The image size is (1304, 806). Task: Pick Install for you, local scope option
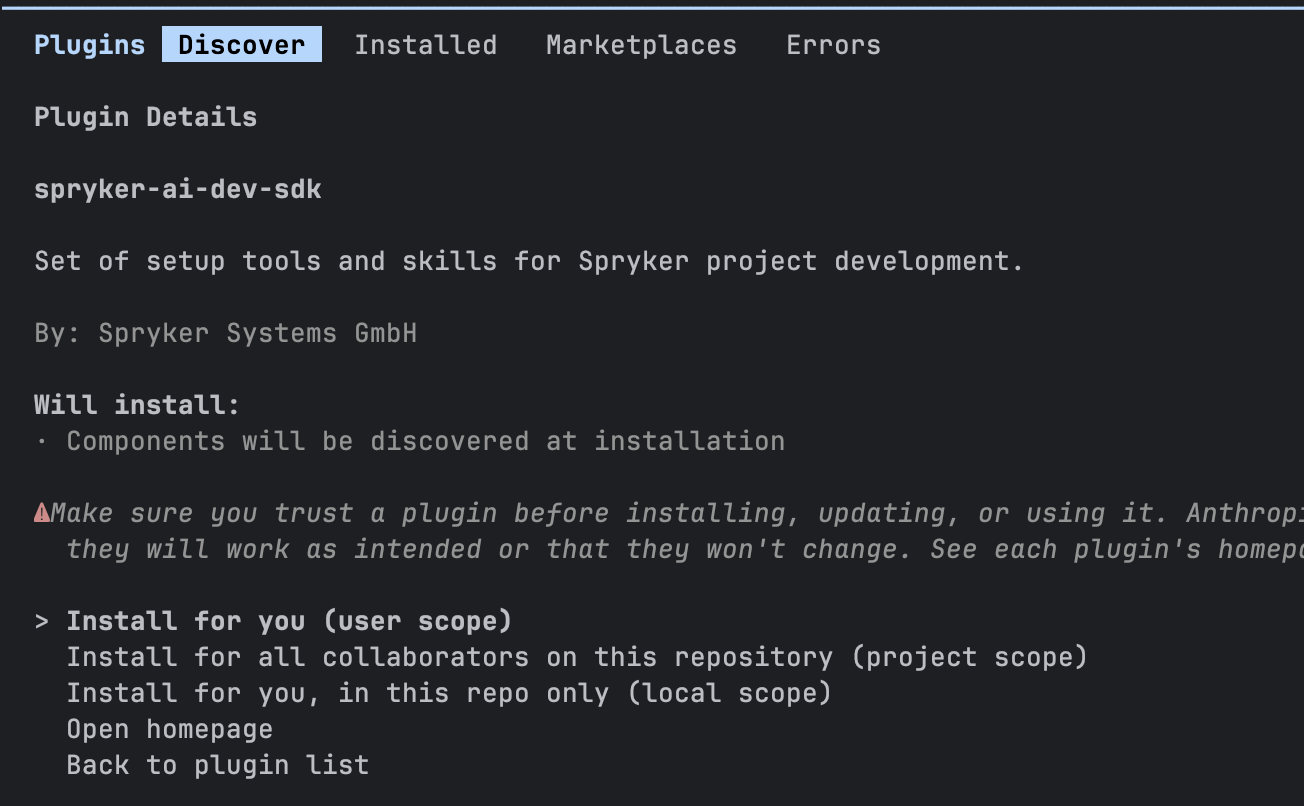pos(449,693)
